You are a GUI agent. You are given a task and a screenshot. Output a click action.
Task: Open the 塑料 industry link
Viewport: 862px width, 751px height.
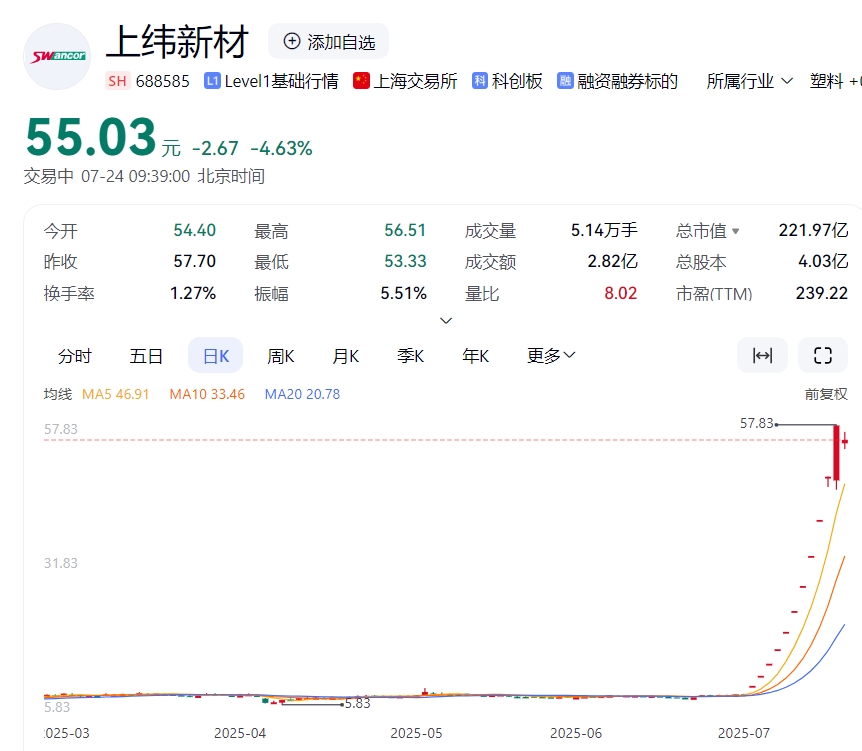826,81
